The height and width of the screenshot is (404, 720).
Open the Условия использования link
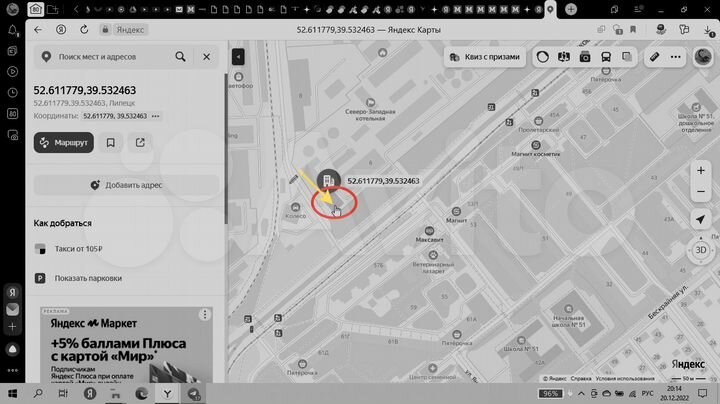625,379
